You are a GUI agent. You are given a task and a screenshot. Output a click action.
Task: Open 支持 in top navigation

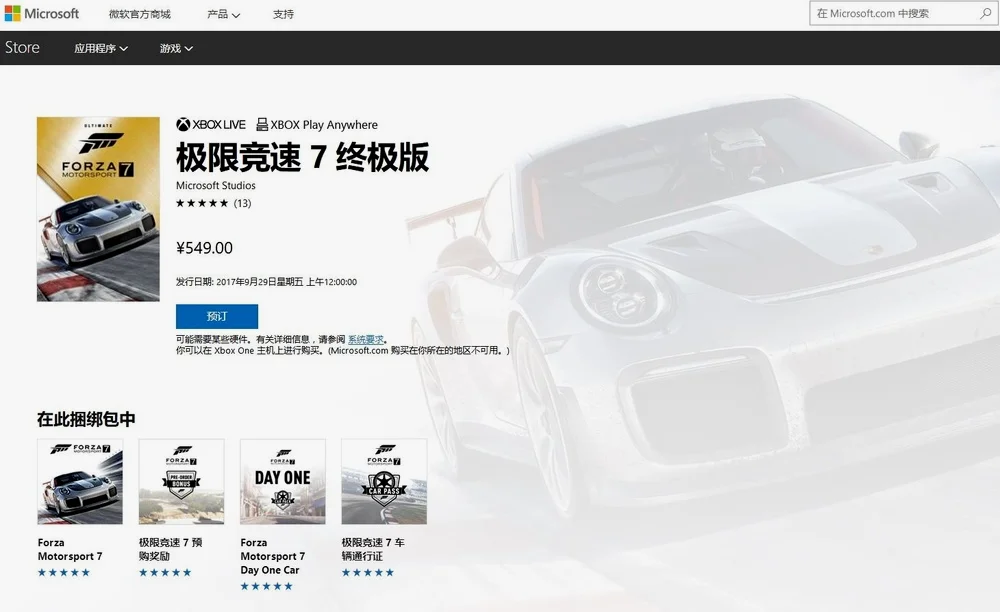pos(283,14)
